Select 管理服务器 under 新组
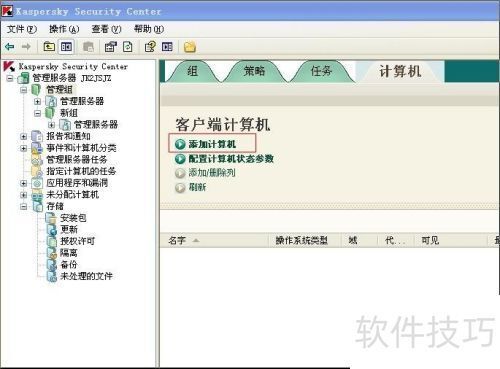This screenshot has width=500, height=369. click(x=96, y=124)
